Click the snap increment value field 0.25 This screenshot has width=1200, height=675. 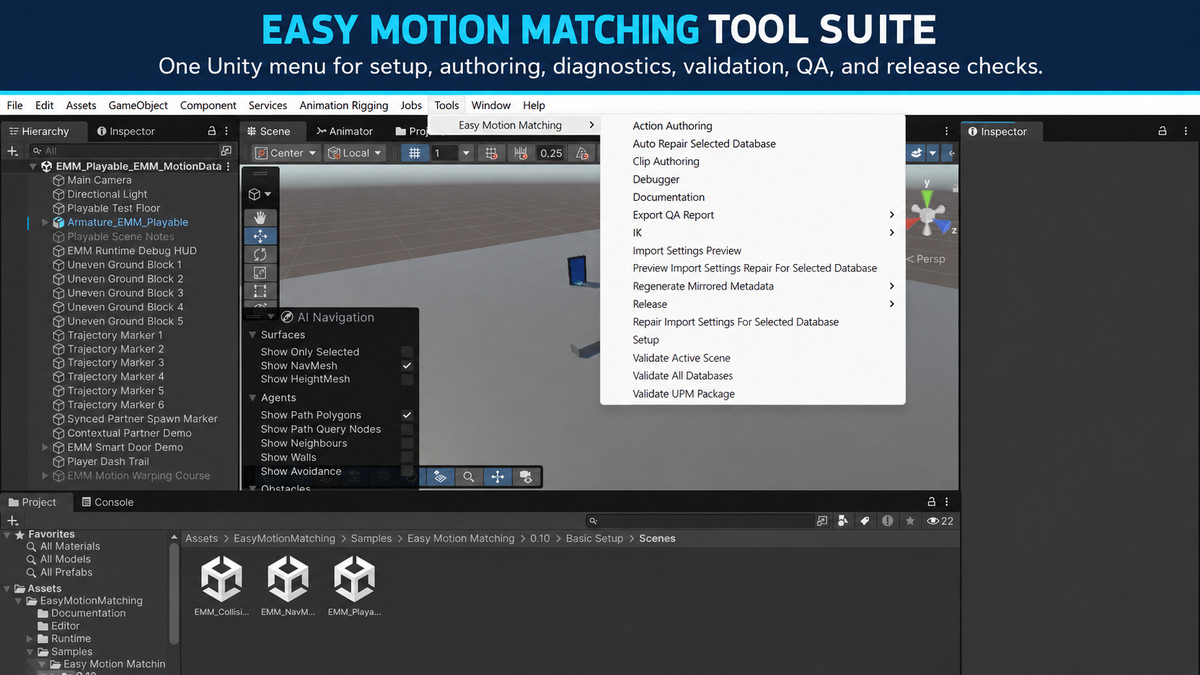pyautogui.click(x=551, y=153)
